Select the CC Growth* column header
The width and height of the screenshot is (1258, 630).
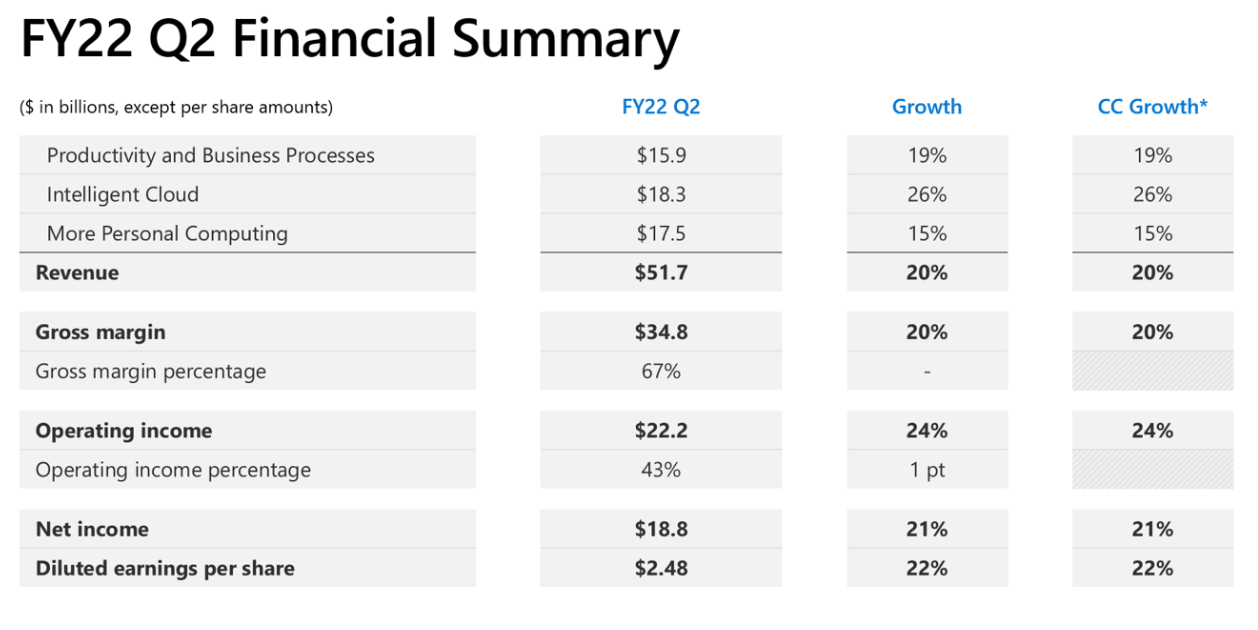click(1152, 107)
